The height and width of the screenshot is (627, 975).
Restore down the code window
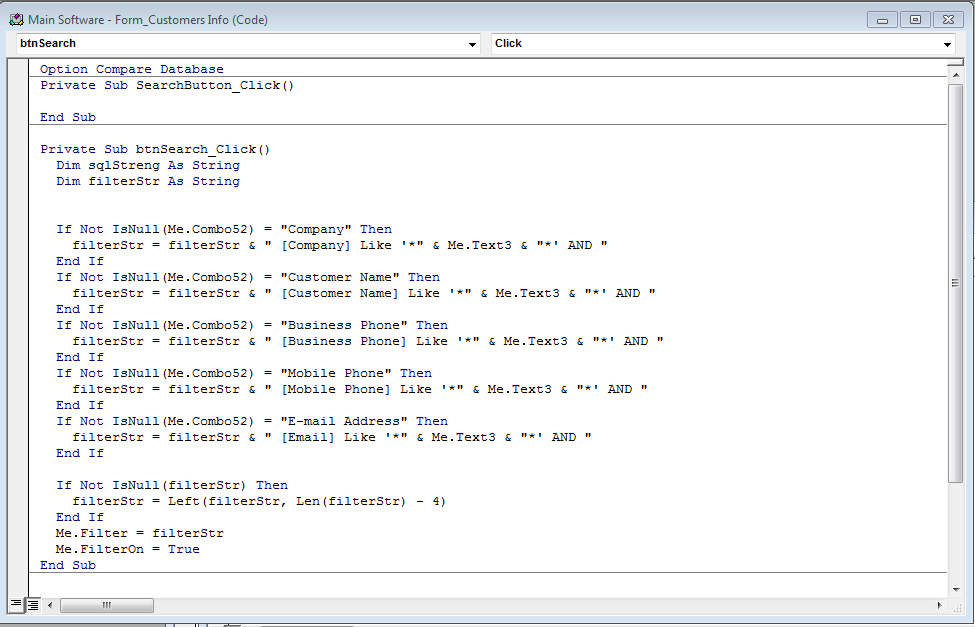click(x=915, y=20)
